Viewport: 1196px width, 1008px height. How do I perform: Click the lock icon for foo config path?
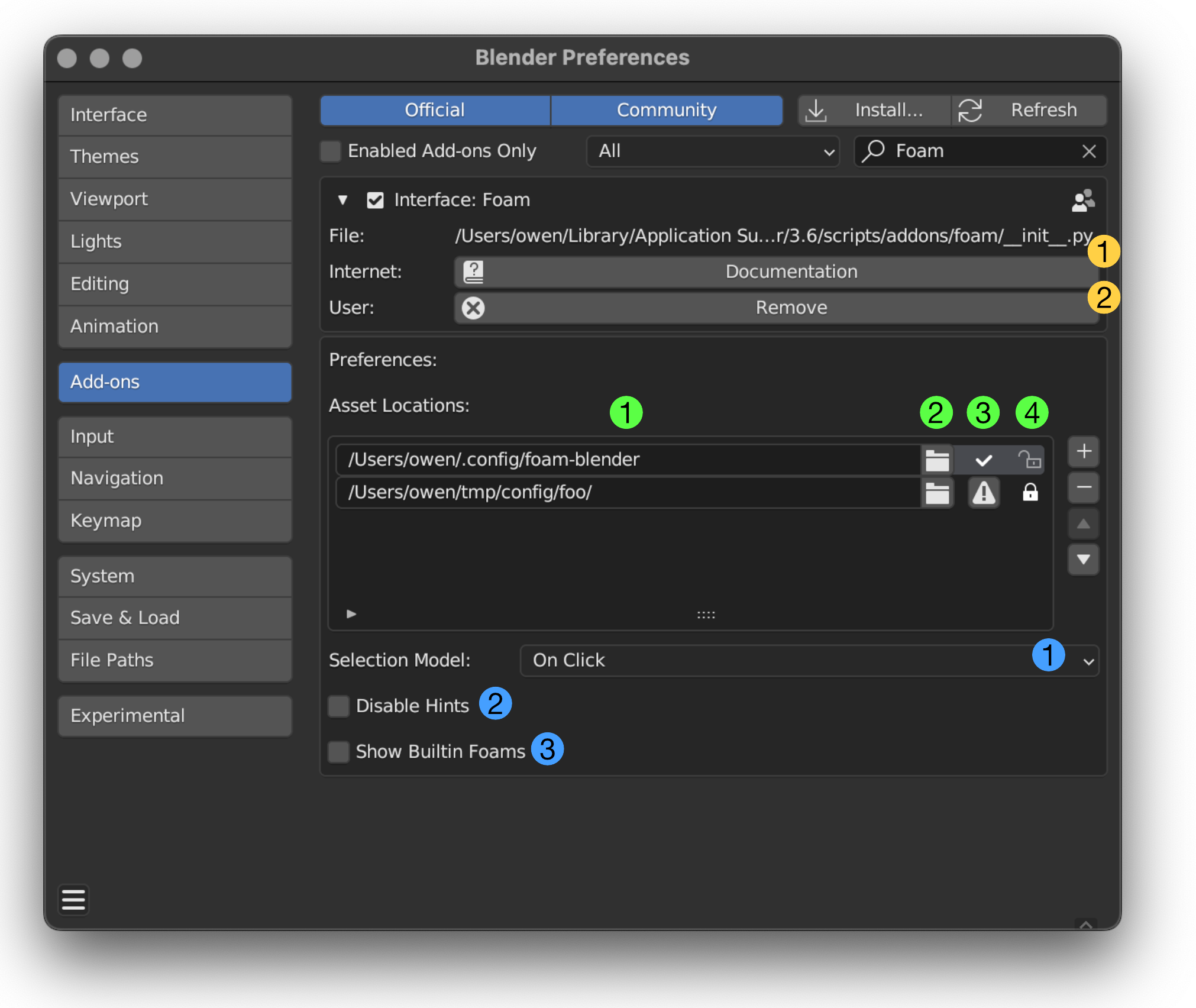[1028, 491]
